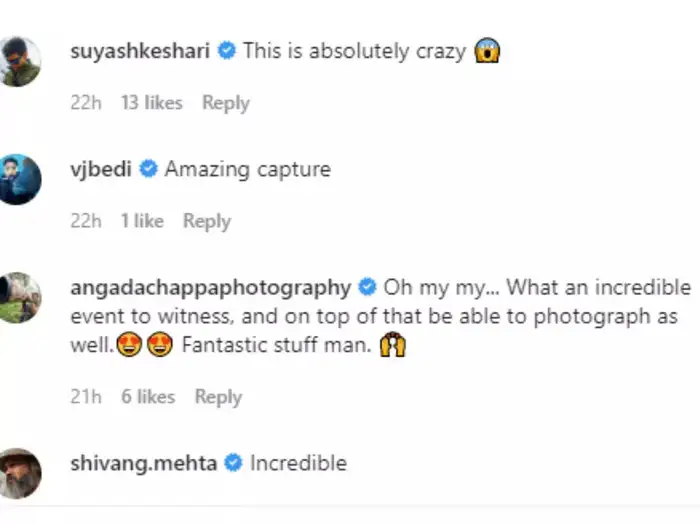
Task: Click verified badge next to angadachappaphotography
Action: click(x=367, y=288)
